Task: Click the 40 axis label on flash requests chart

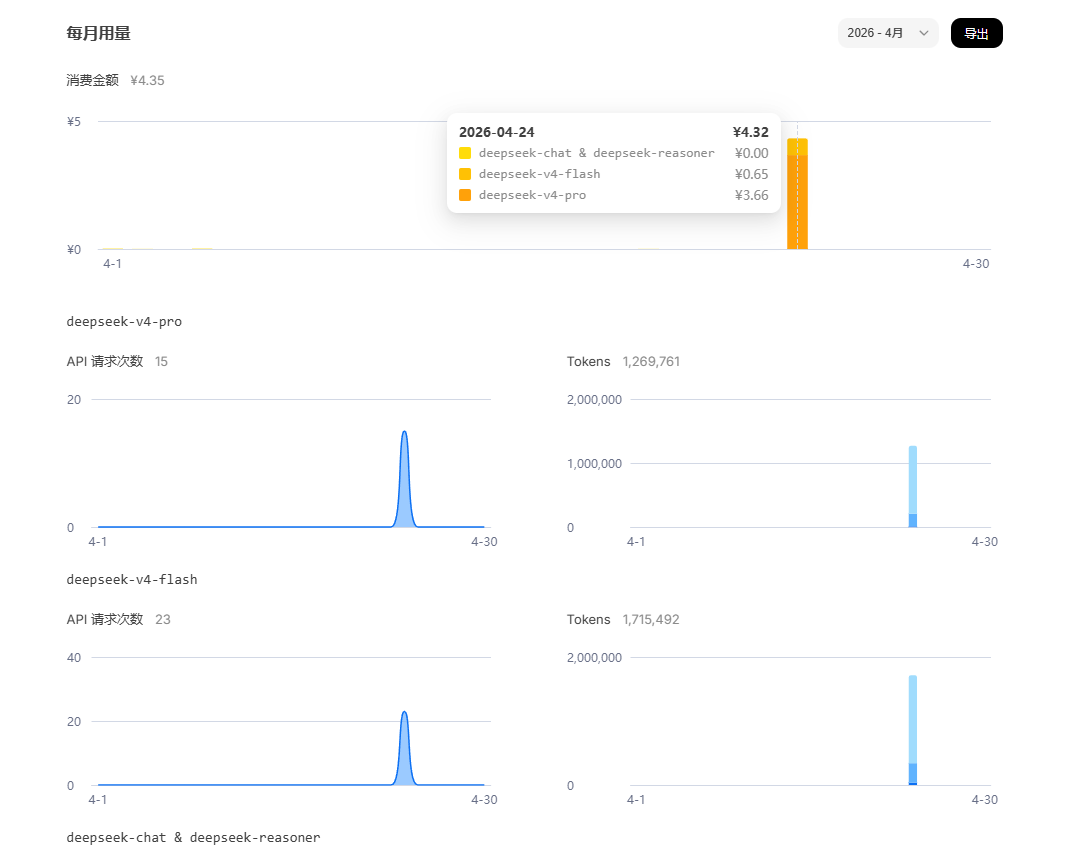Action: click(x=74, y=658)
